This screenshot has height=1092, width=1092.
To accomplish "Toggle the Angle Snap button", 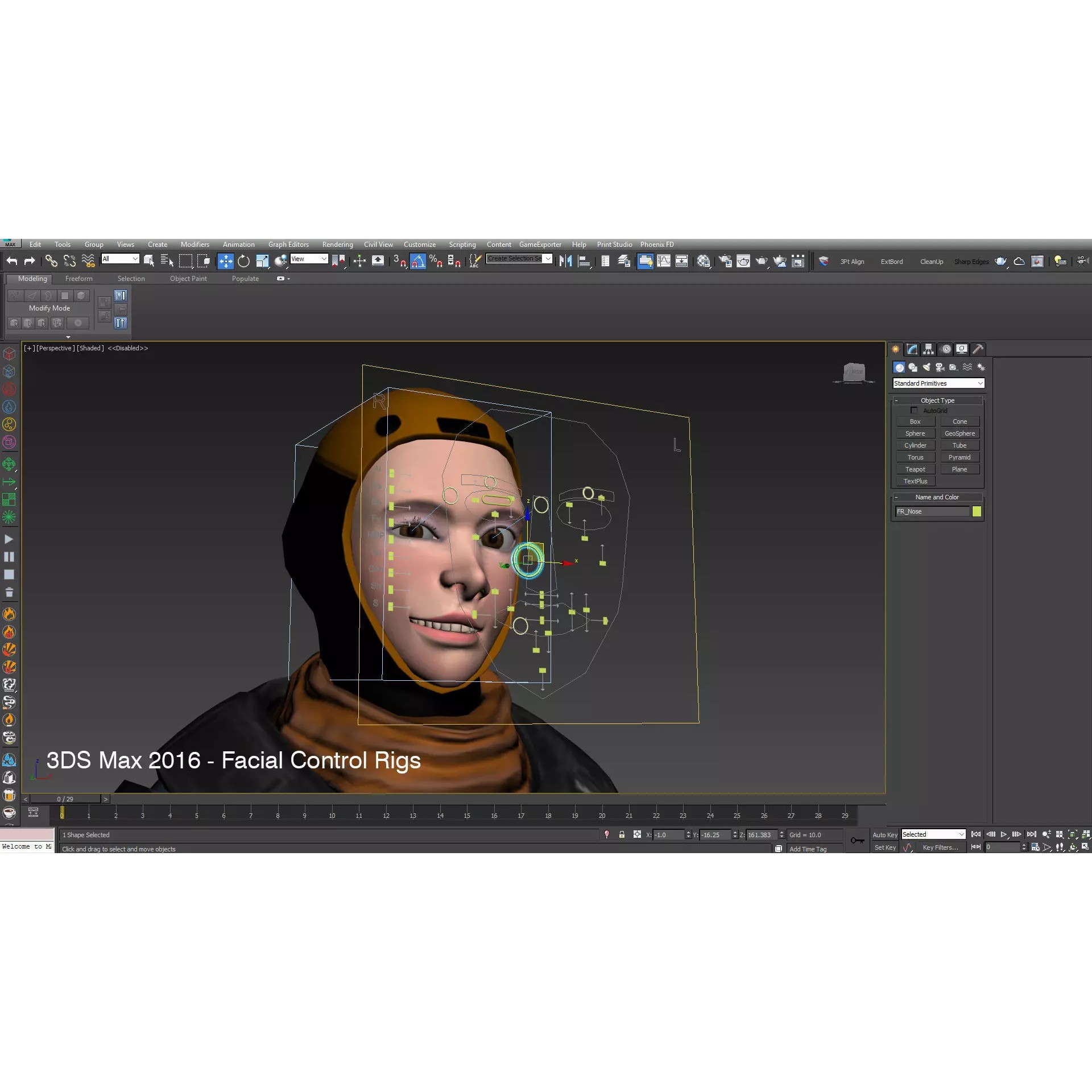I will [x=418, y=261].
